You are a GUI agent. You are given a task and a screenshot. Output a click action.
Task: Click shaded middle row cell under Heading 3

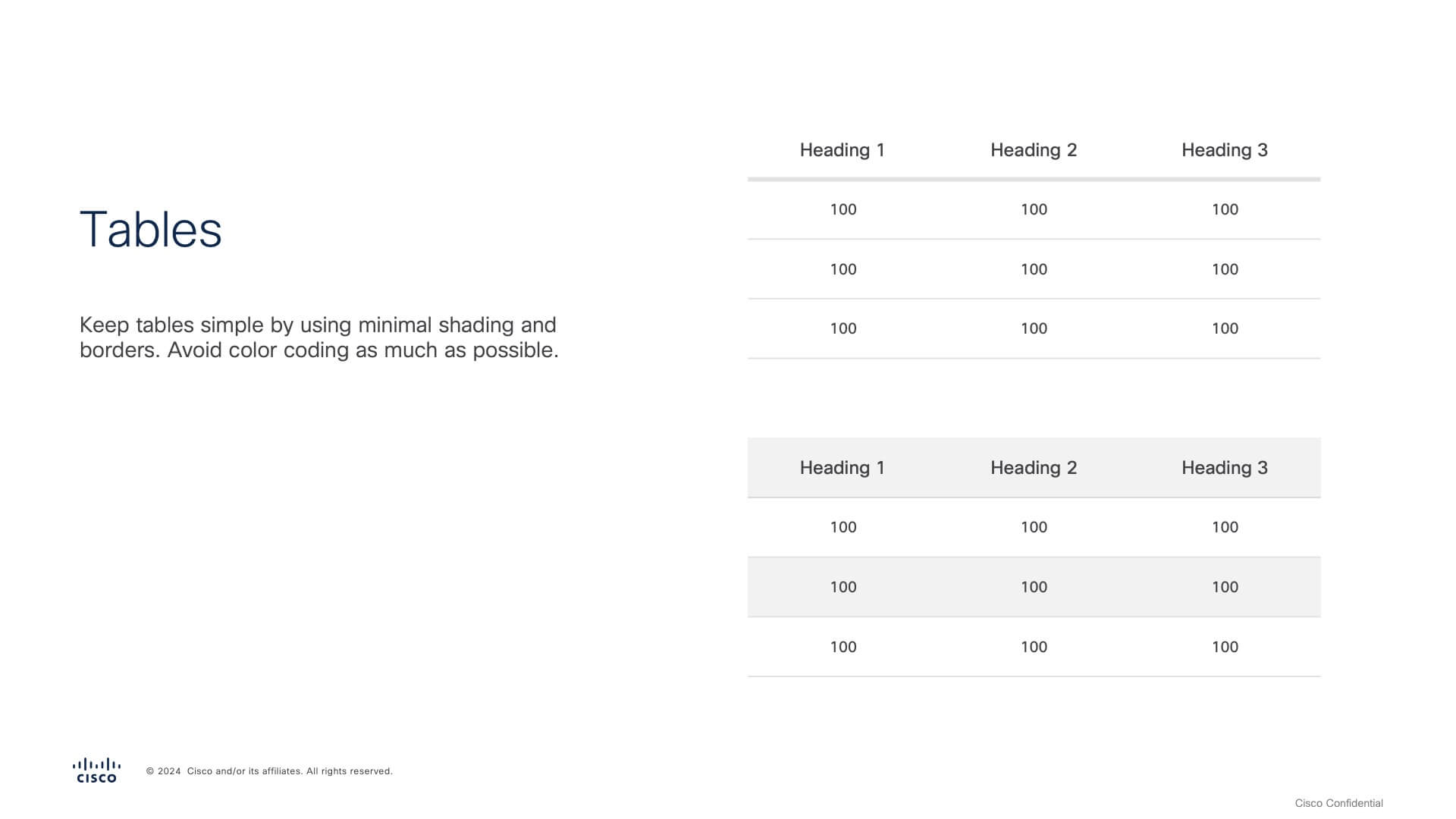point(1225,587)
